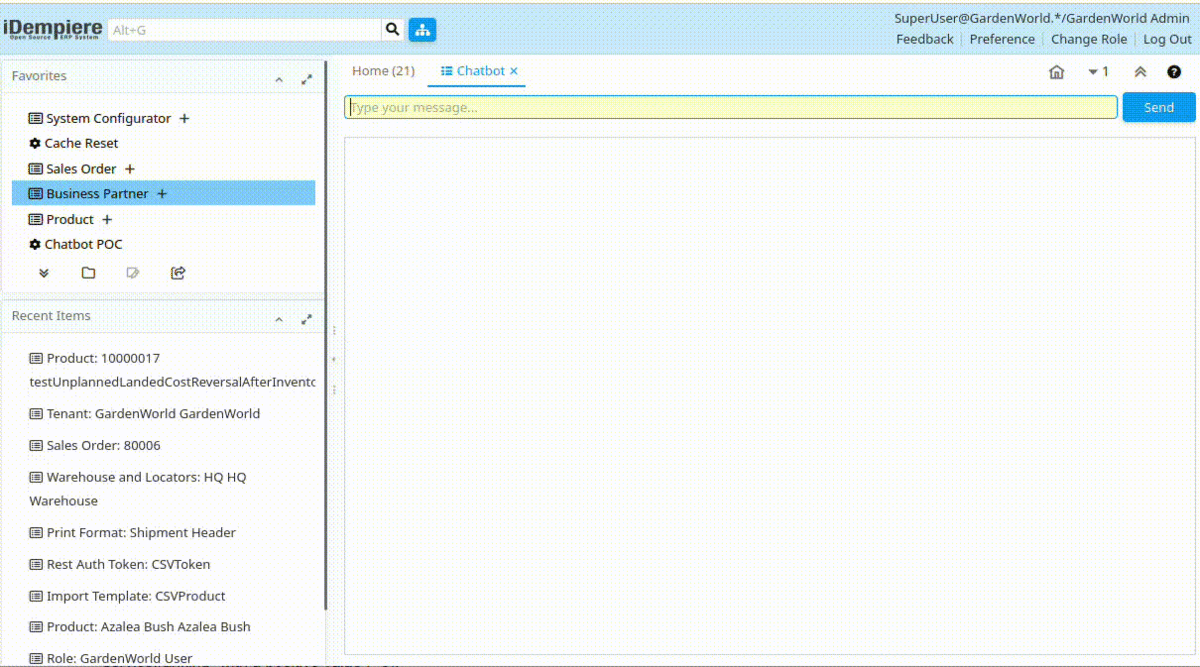Maximize the Favorites panel
This screenshot has height=667, width=1200.
(307, 79)
